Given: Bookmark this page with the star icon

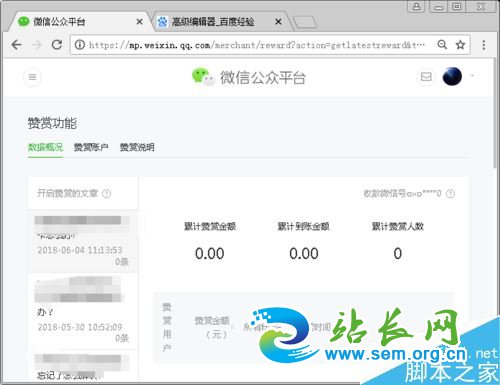Looking at the screenshot, I should coord(460,45).
